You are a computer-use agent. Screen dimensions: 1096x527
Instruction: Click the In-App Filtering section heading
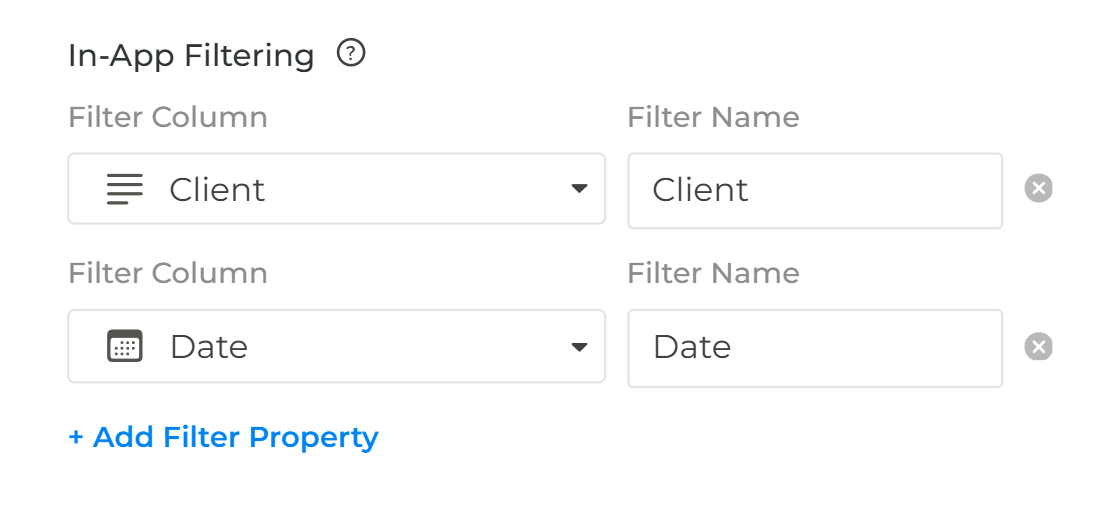(x=191, y=55)
